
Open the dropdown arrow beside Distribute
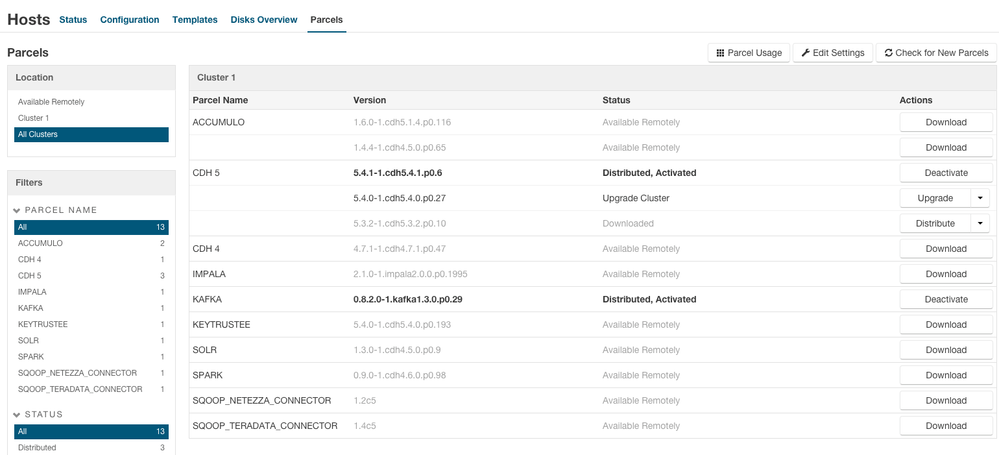(980, 224)
